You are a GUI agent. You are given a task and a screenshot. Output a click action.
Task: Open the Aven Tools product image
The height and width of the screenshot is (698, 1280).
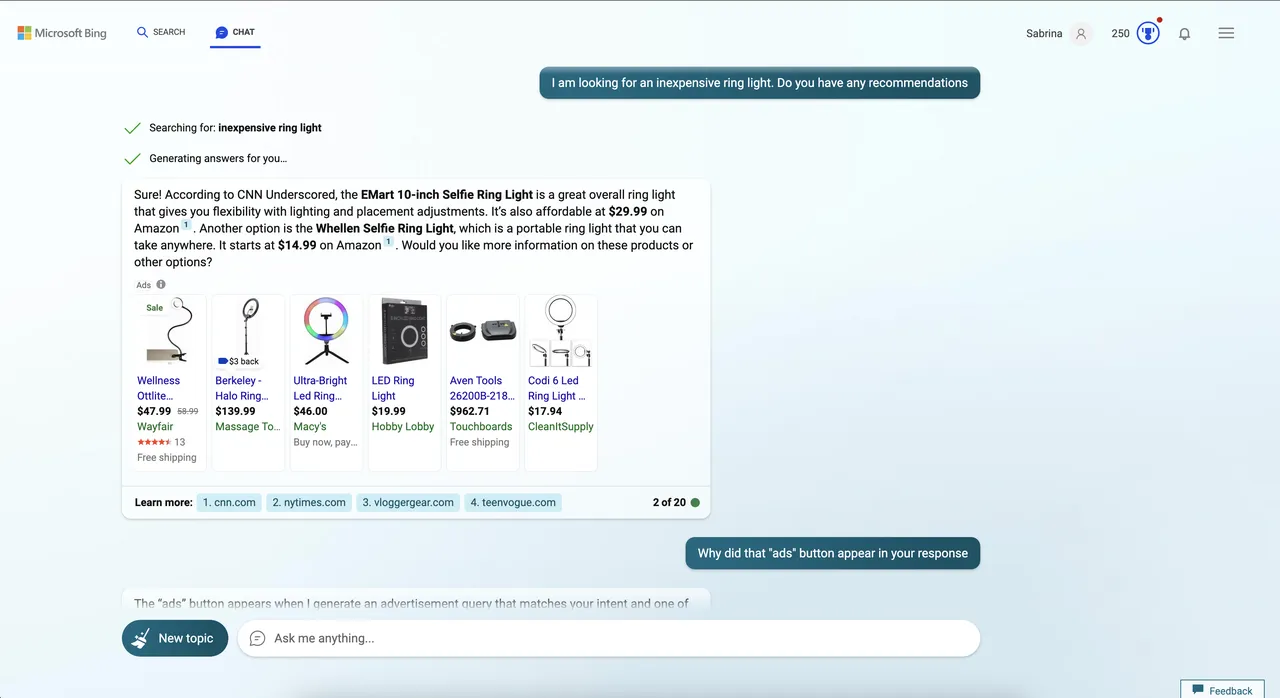click(x=482, y=331)
